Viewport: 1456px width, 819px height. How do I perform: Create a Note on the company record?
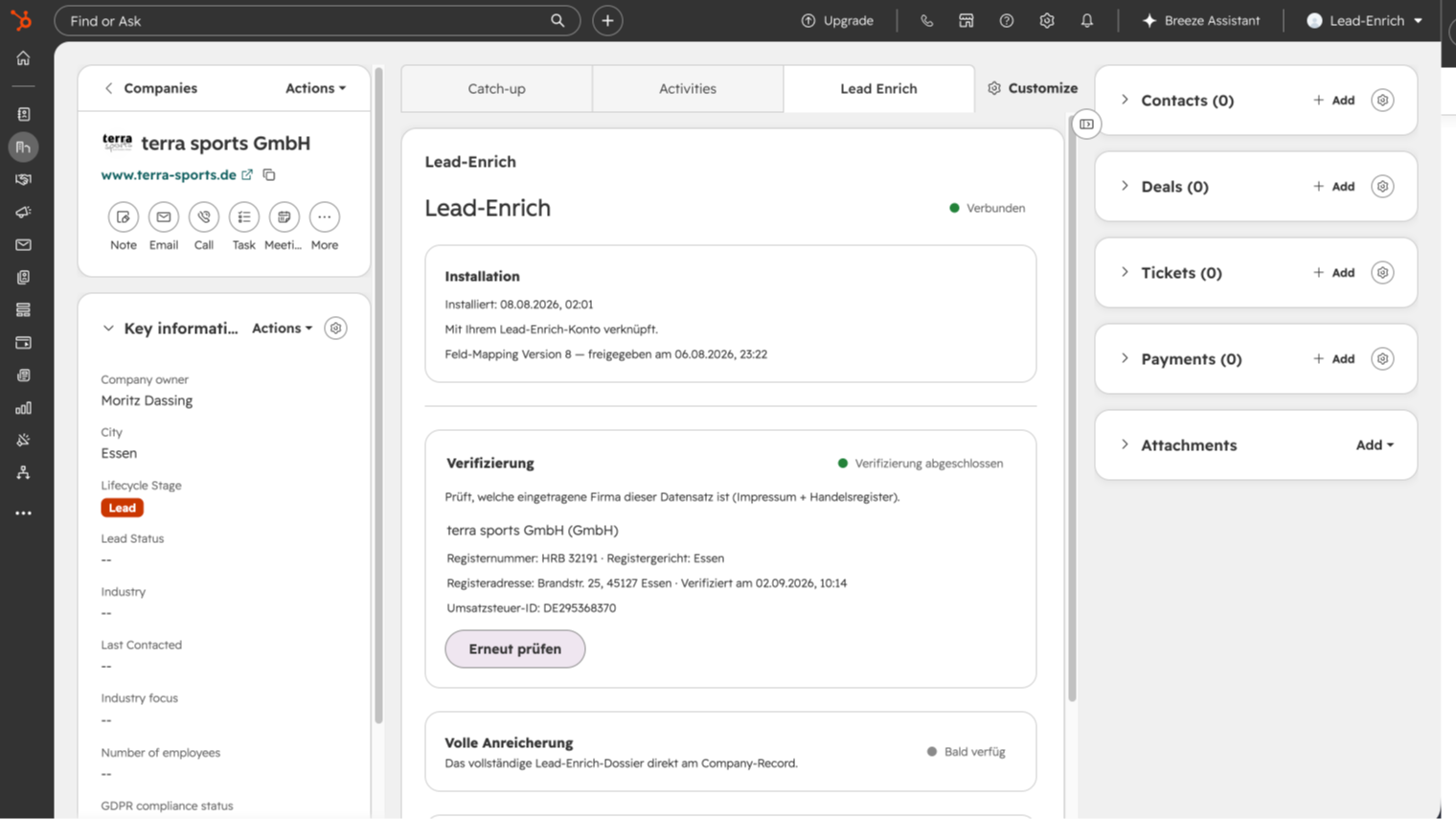pyautogui.click(x=124, y=217)
